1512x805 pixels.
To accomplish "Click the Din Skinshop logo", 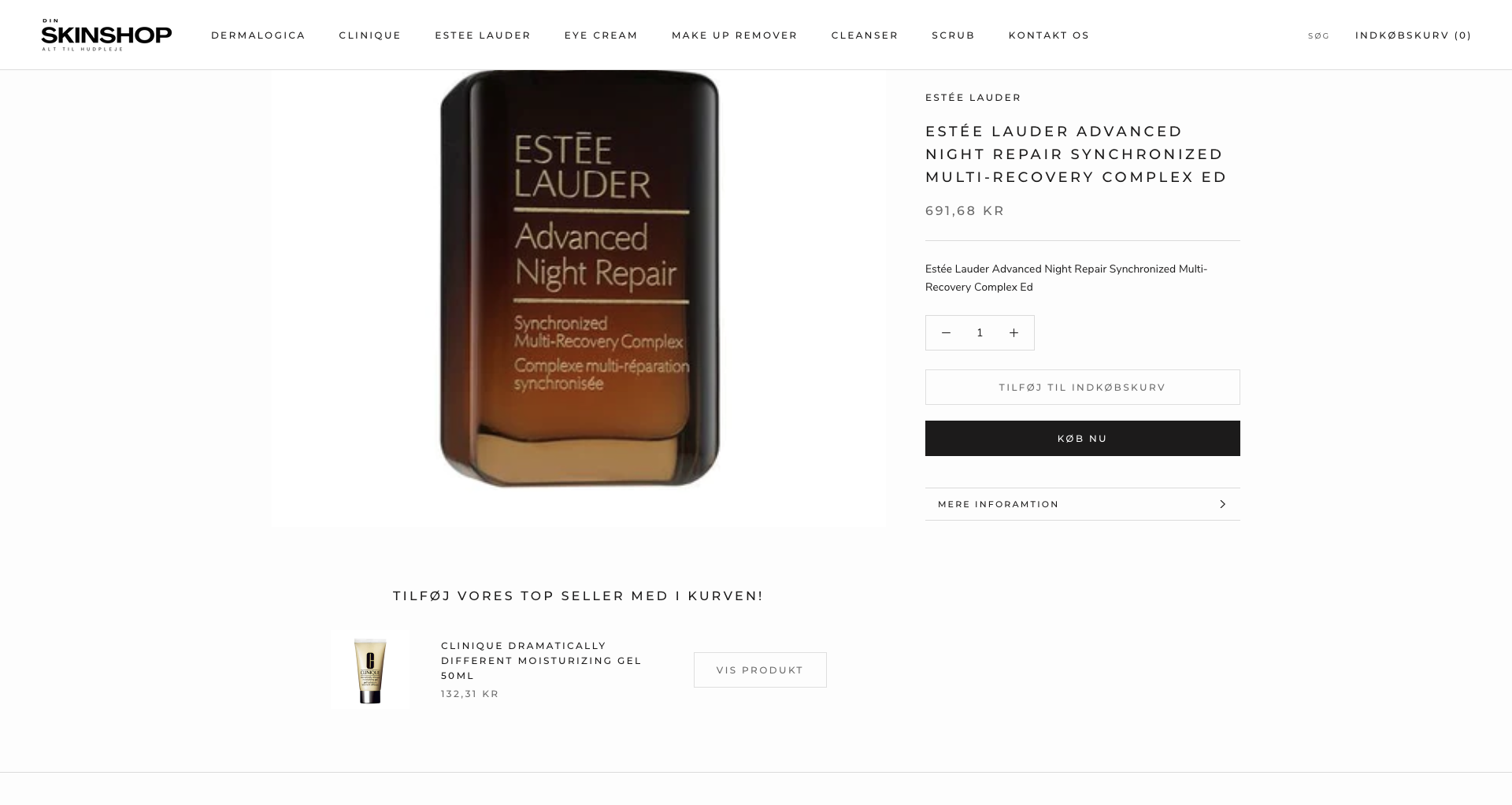I will (x=106, y=35).
